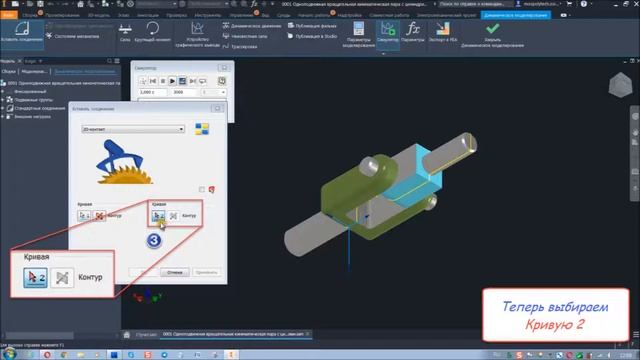Screen dimensions: 640x360
Task: Click the Curve 2 select arrow button
Action: 158,215
